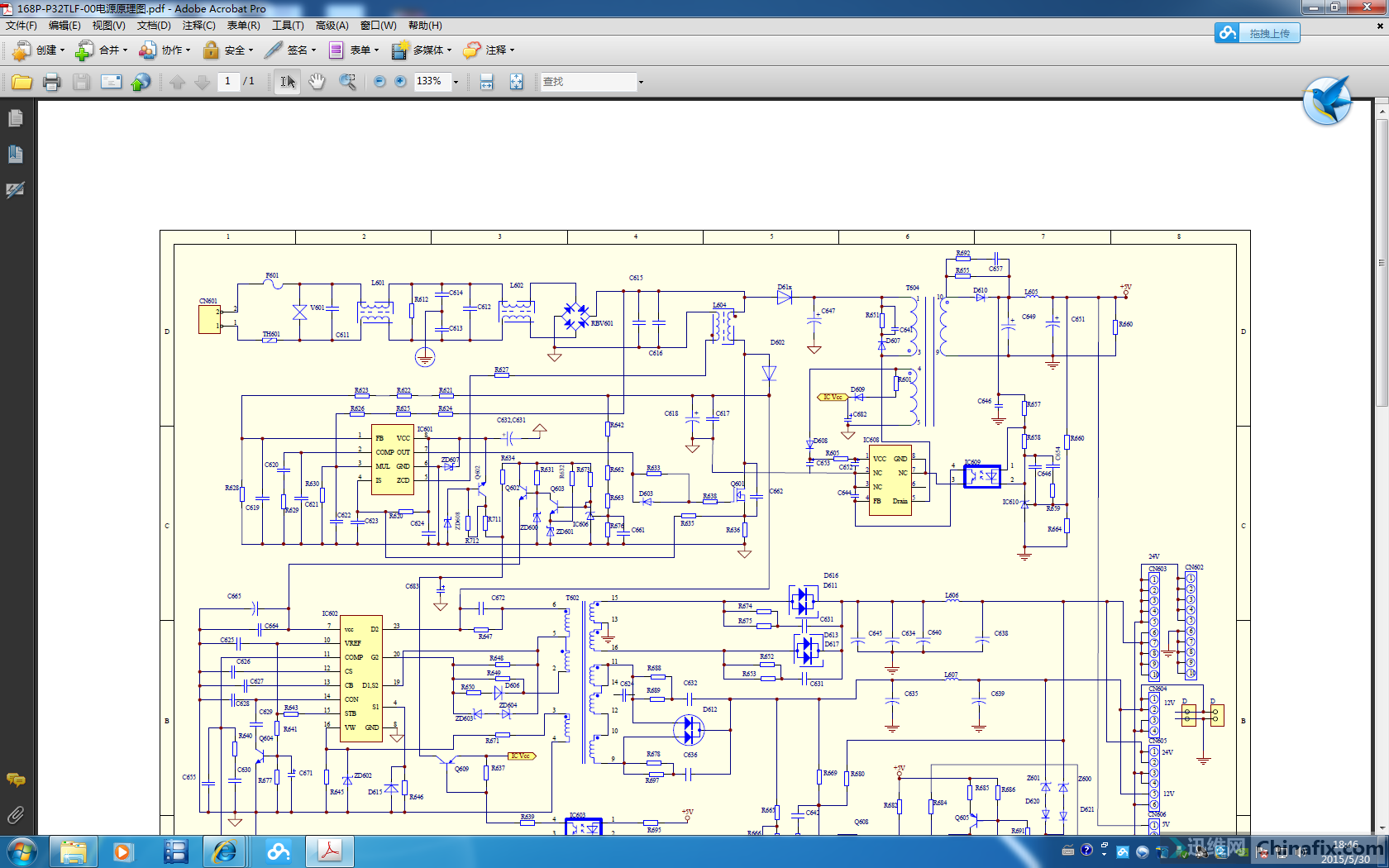
Task: Open the 编辑(E) menu
Action: pyautogui.click(x=64, y=26)
